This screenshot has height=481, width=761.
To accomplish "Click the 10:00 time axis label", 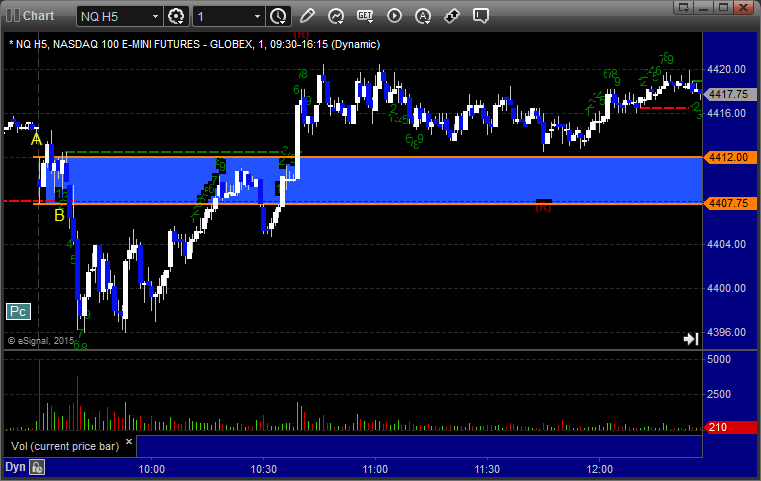I will point(151,469).
